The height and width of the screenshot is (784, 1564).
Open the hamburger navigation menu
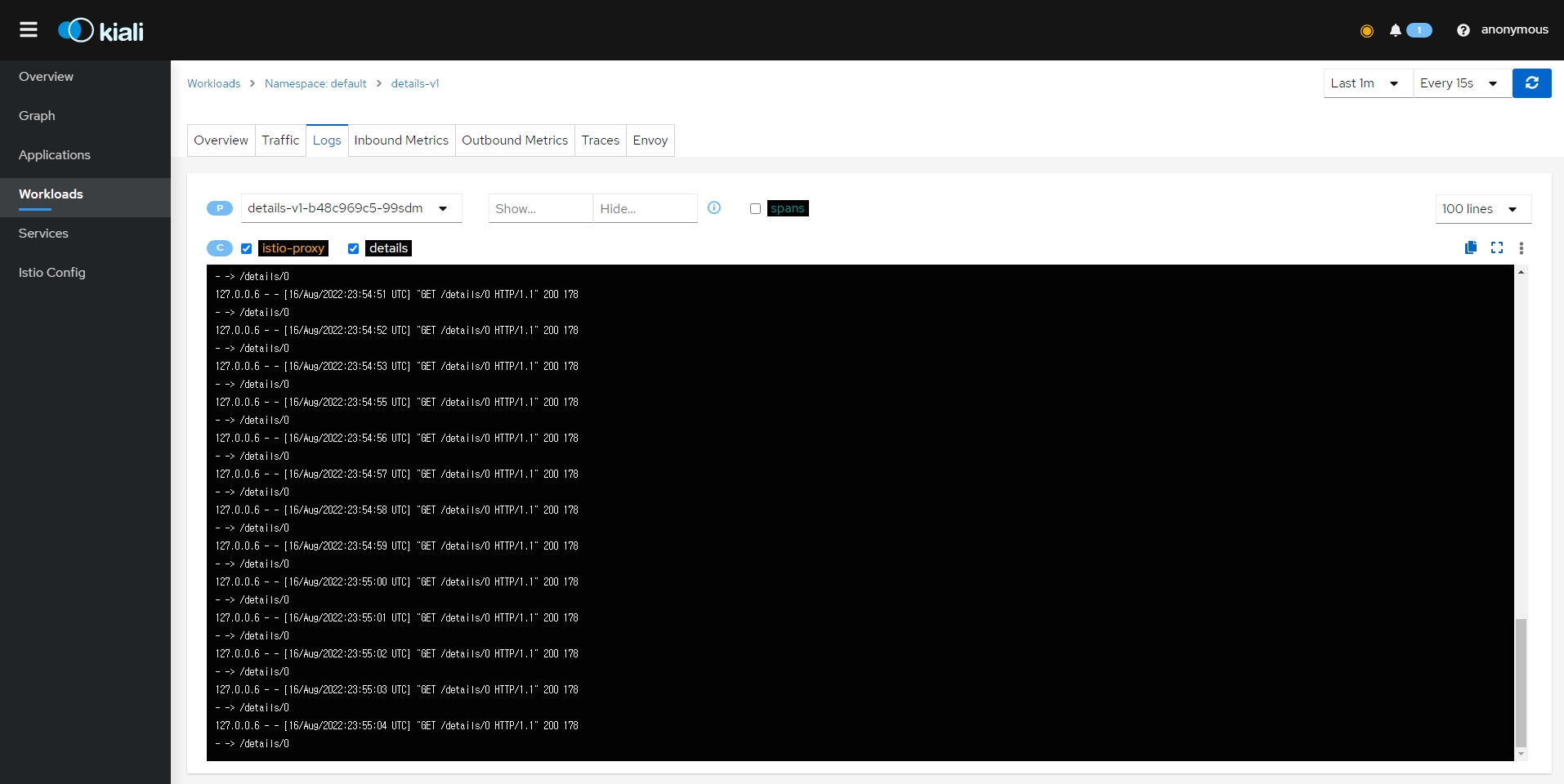coord(29,30)
